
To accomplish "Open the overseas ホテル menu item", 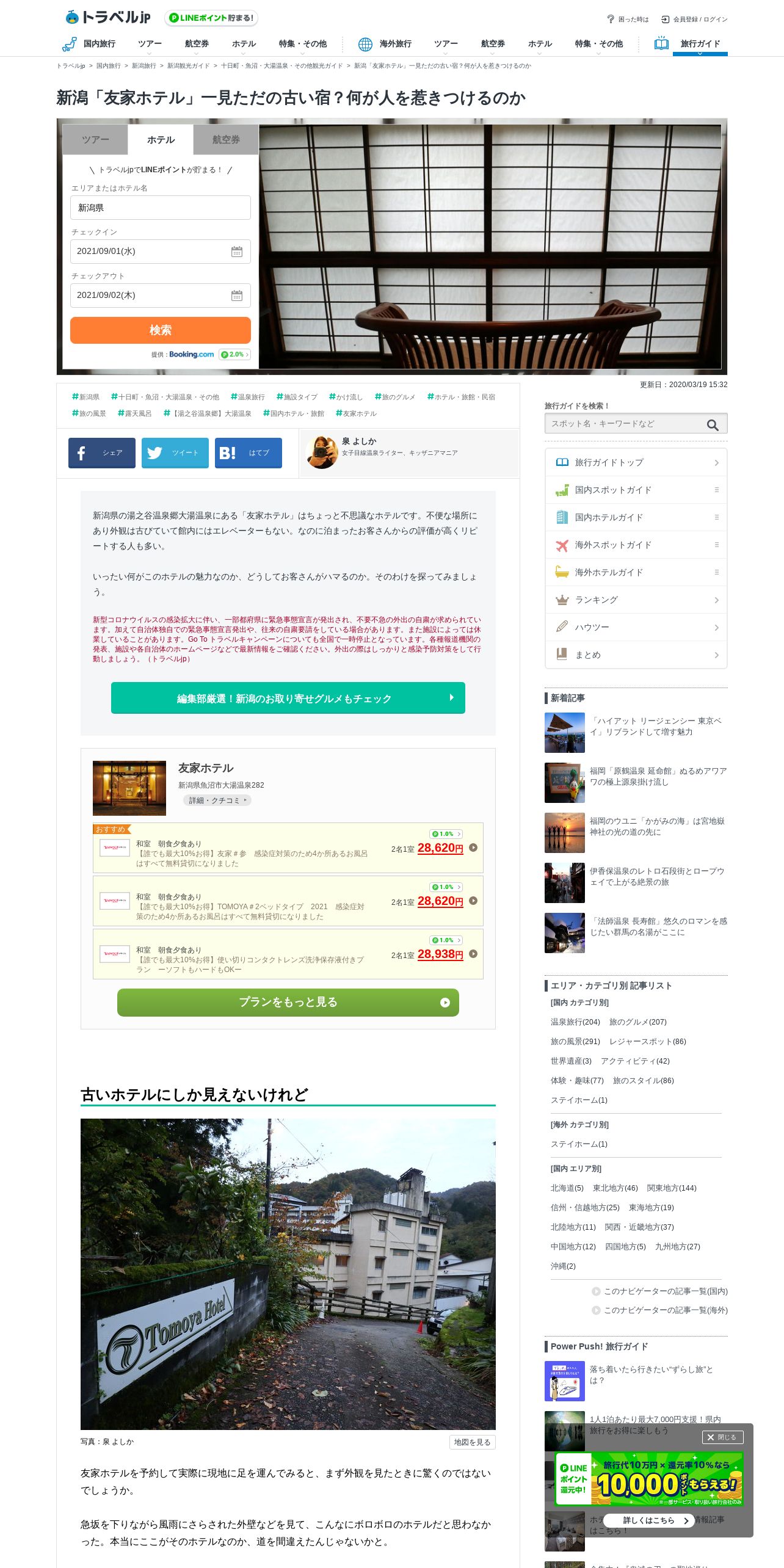I will coord(540,44).
